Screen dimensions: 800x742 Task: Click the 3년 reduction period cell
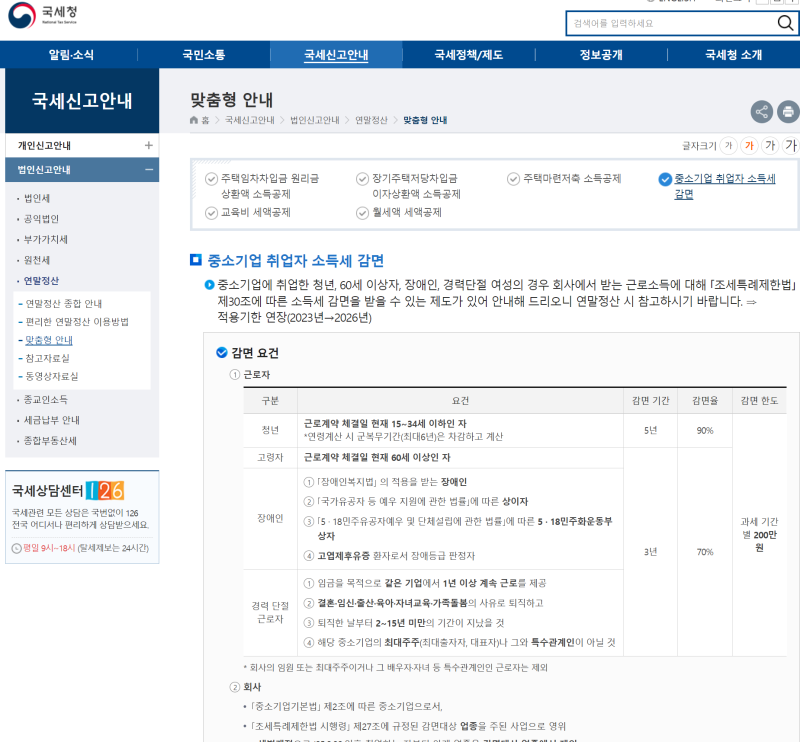coord(650,552)
